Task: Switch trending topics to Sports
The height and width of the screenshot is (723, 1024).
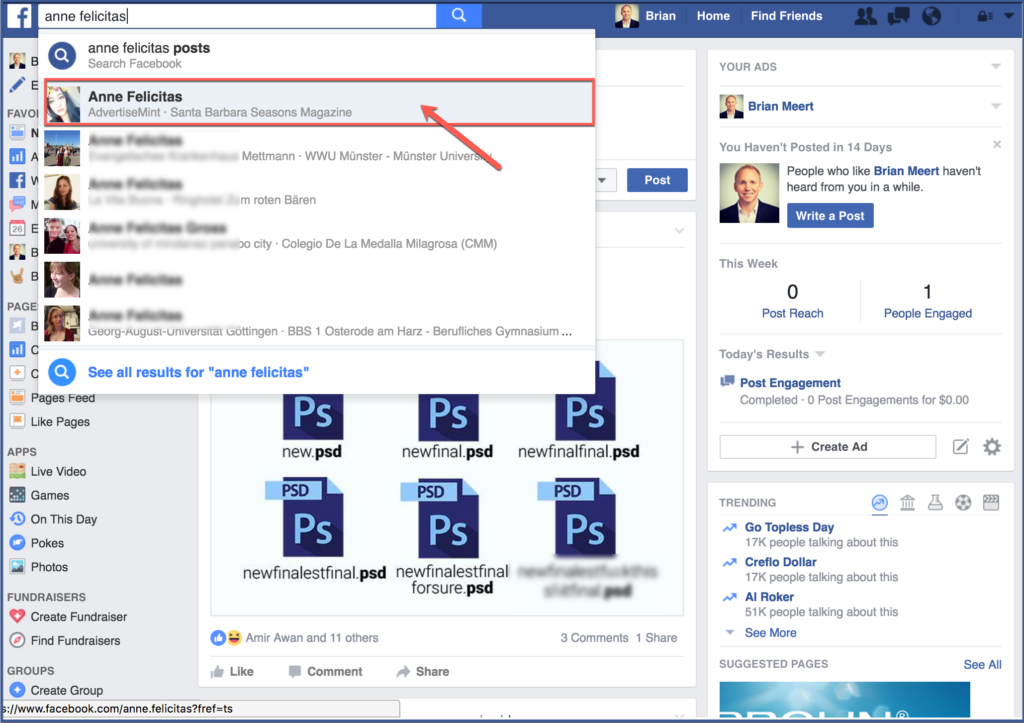Action: pyautogui.click(x=963, y=503)
